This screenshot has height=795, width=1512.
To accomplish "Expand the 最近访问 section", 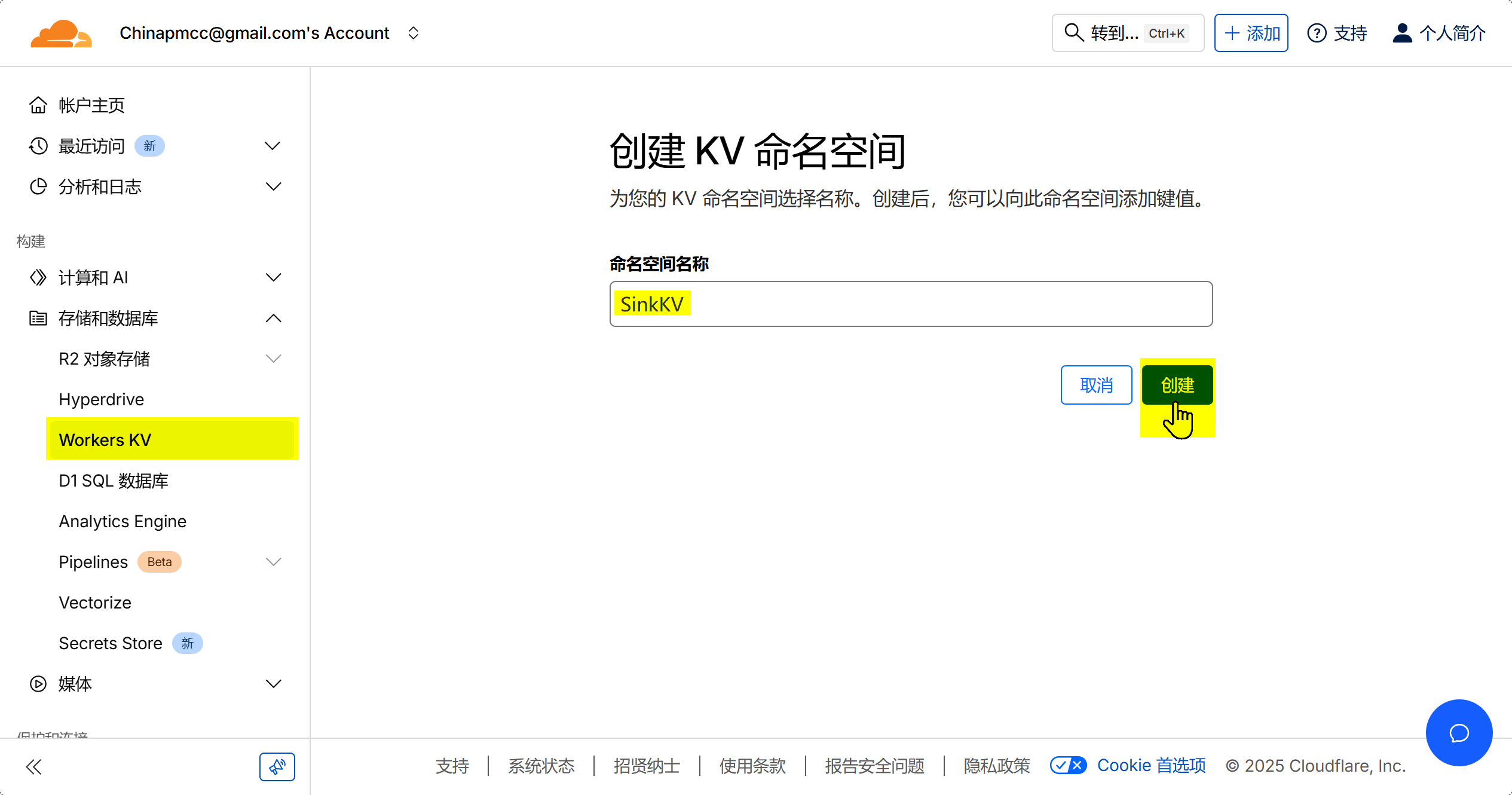I will pos(273,146).
